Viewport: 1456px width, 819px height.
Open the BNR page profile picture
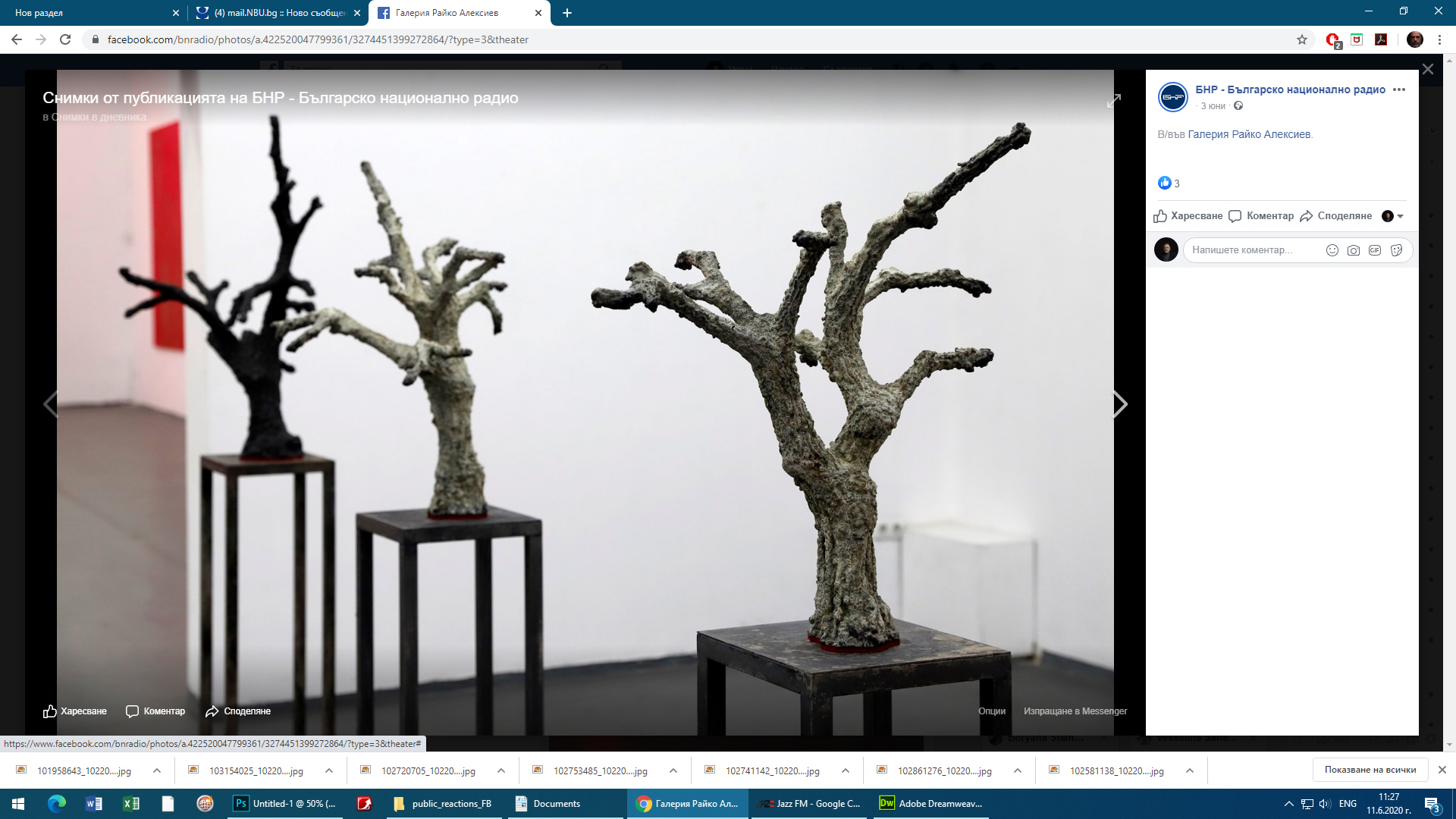(1173, 97)
